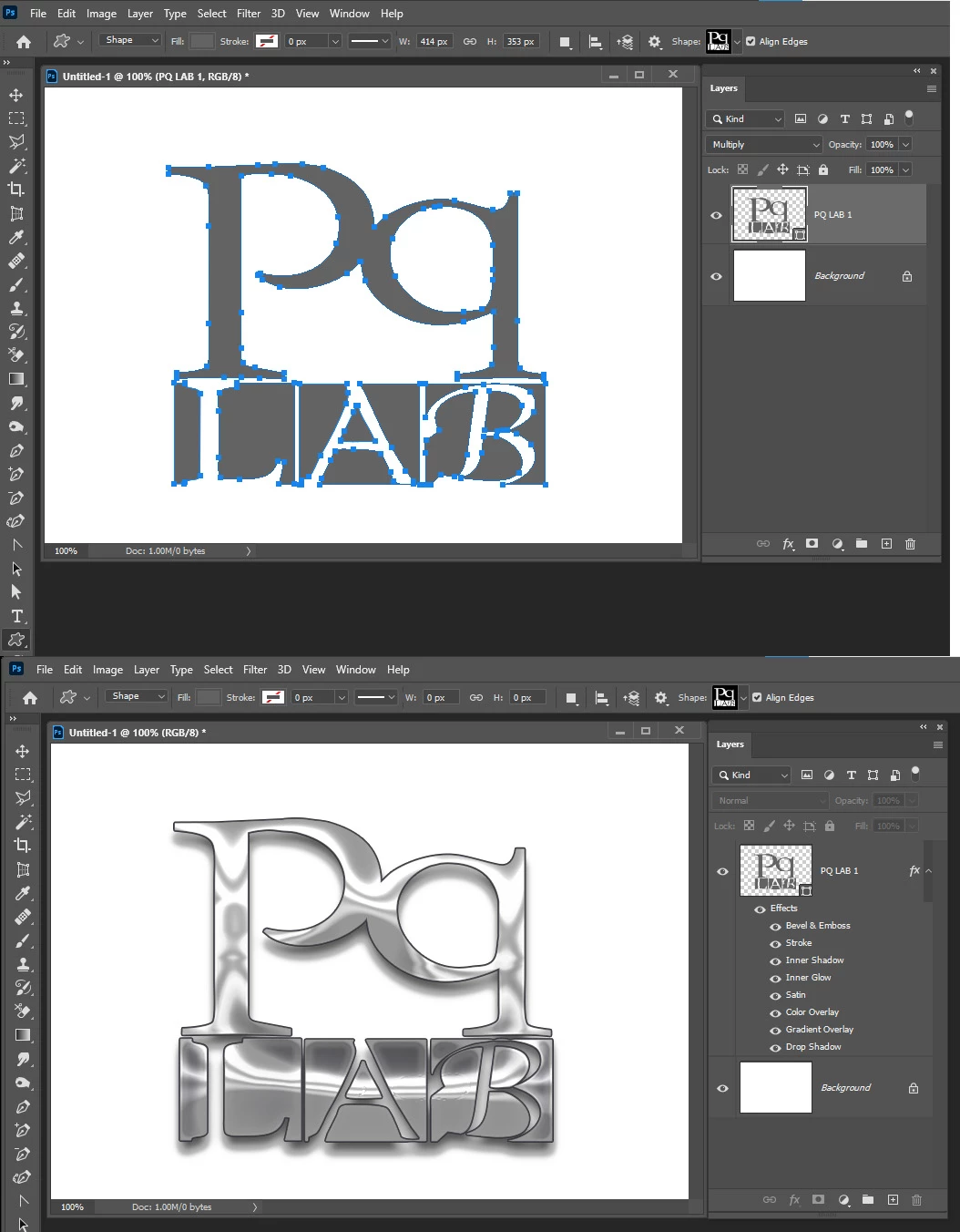
Task: Click new adjustment layer icon in bottom Layers panel
Action: 843,1200
